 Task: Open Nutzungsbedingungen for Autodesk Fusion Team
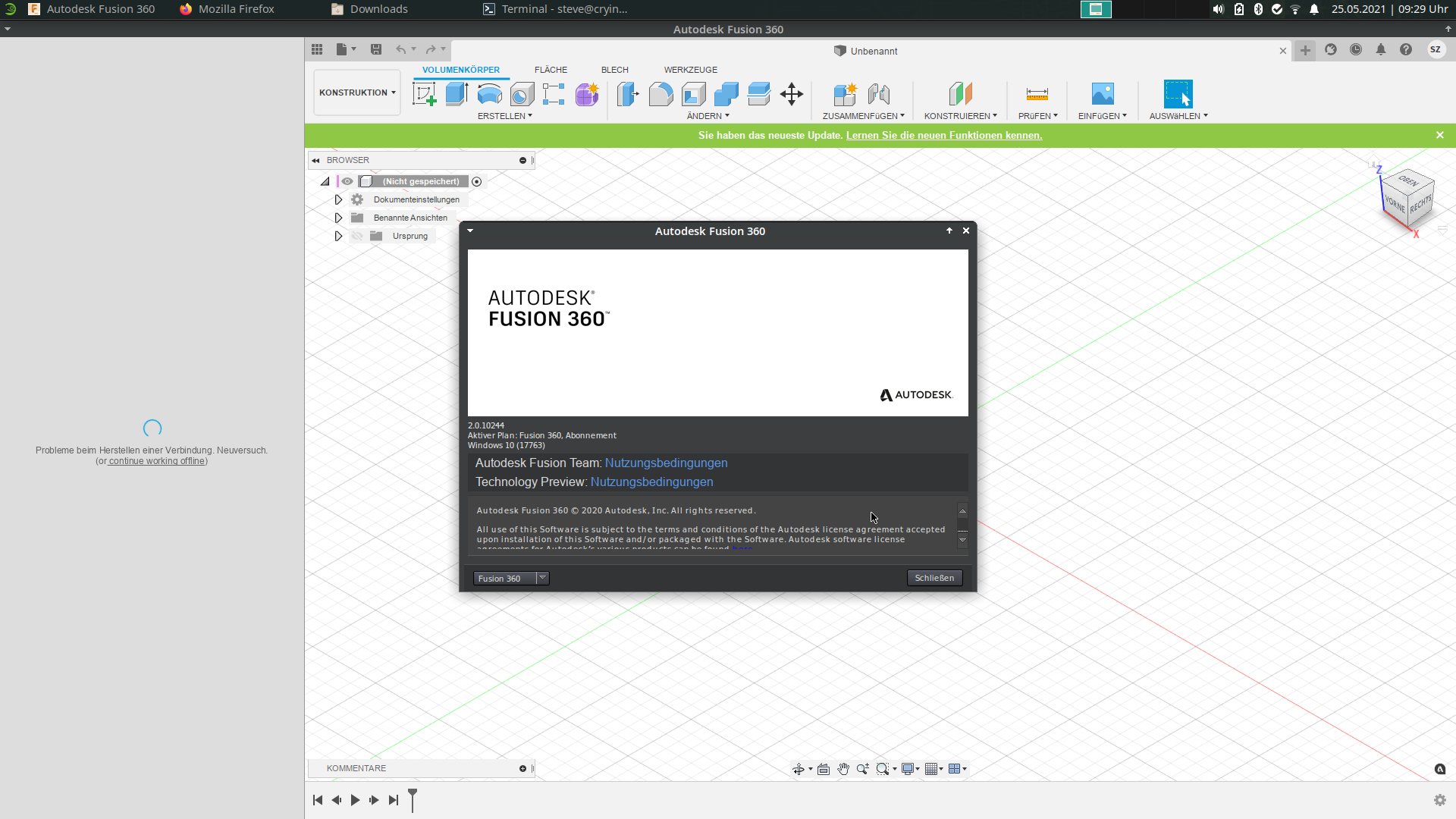(667, 463)
